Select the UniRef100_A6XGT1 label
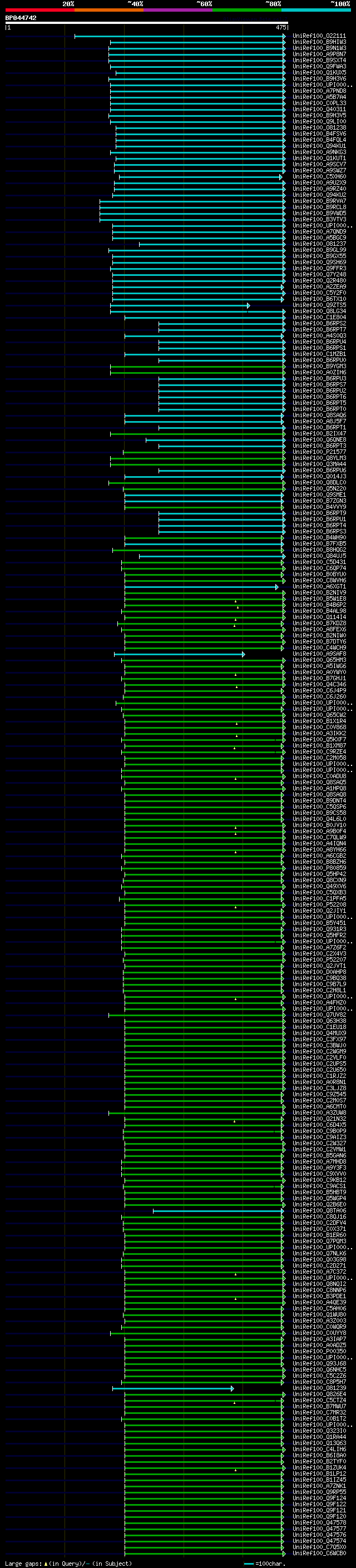The width and height of the screenshot is (356, 1568). coord(319,587)
